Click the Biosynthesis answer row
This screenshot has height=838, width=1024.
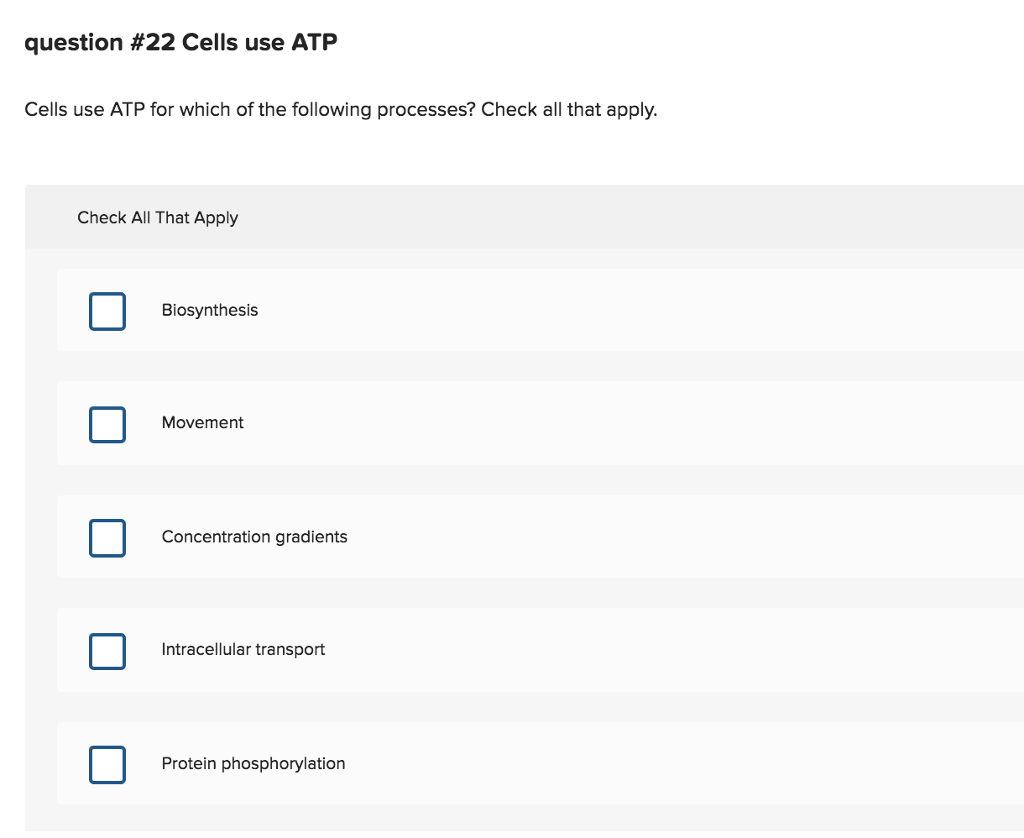pos(500,310)
